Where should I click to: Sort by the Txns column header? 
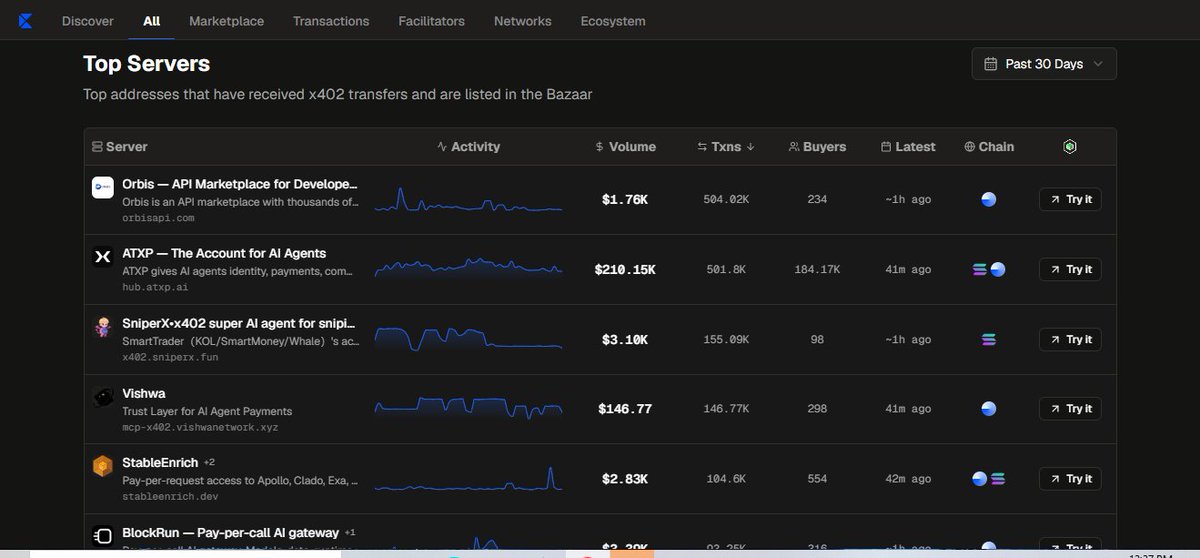[x=726, y=147]
